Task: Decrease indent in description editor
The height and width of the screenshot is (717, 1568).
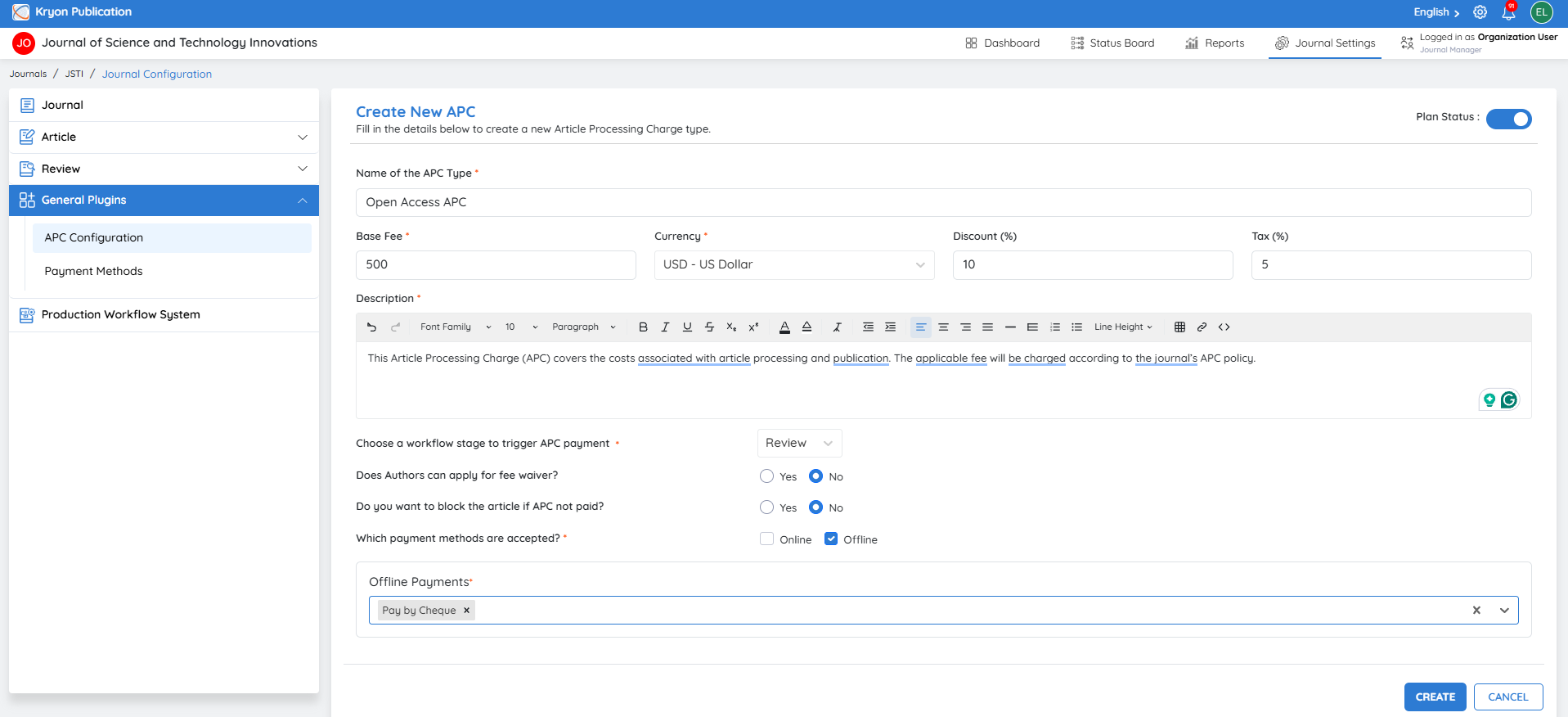Action: click(x=868, y=327)
